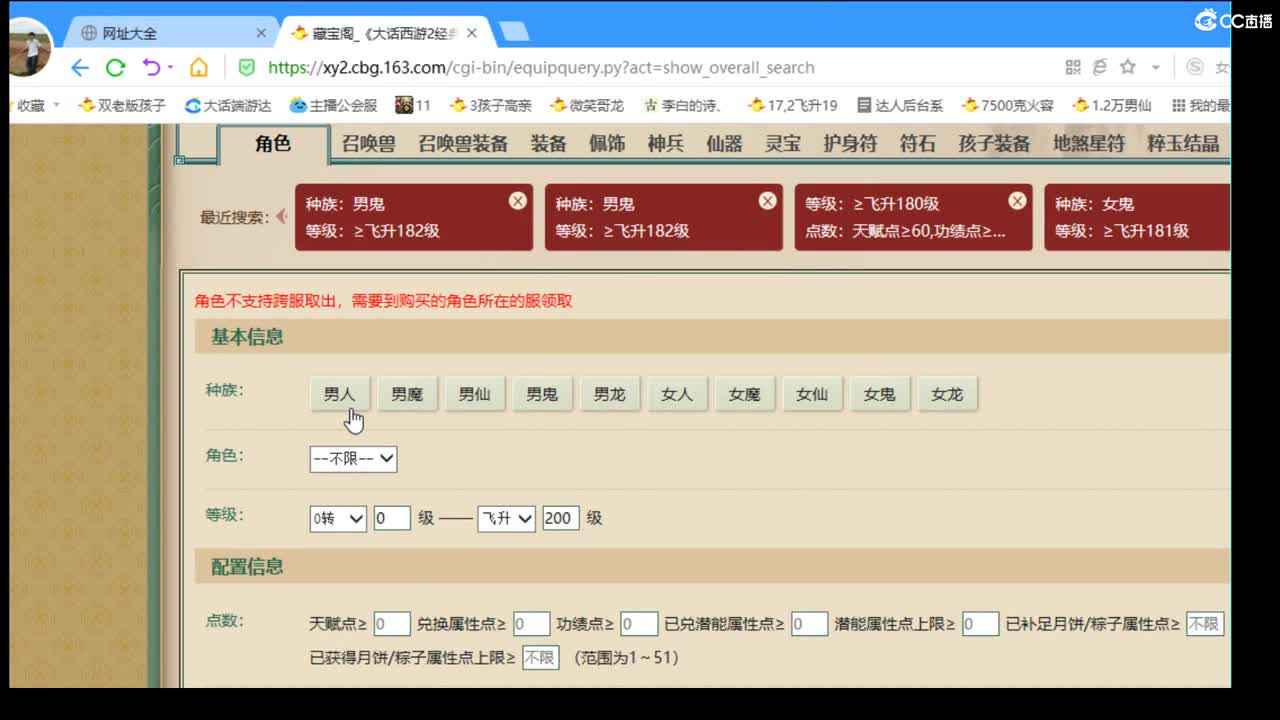Open the 0转 level dropdown
Viewport: 1280px width, 720px height.
(x=337, y=518)
